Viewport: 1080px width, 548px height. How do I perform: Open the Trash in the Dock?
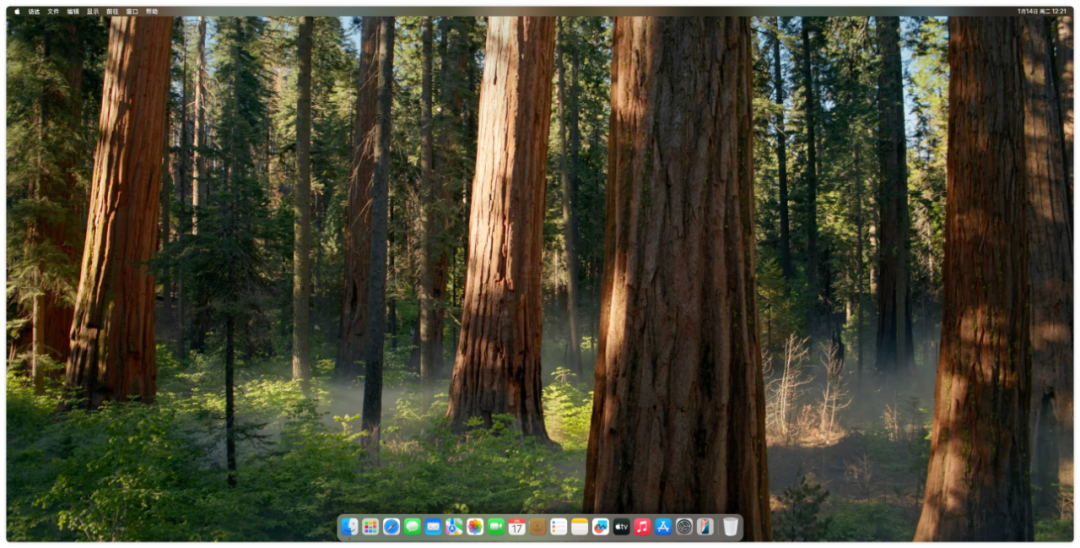[x=731, y=526]
